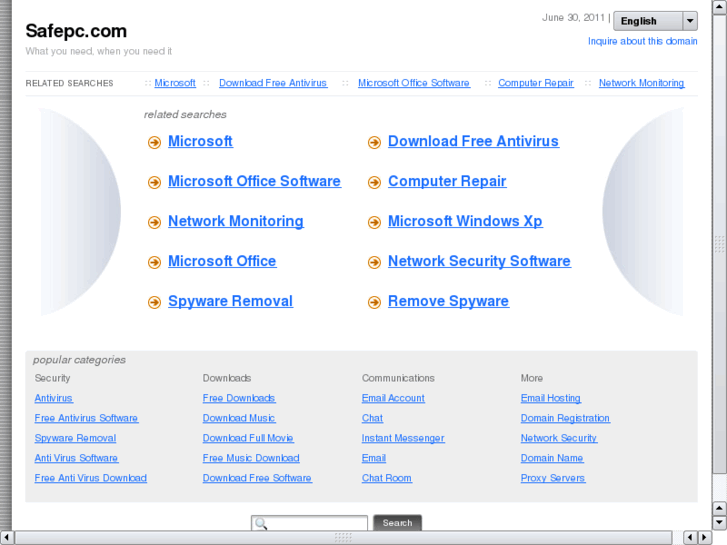Open the Free Antivirus Software category link

(86, 418)
